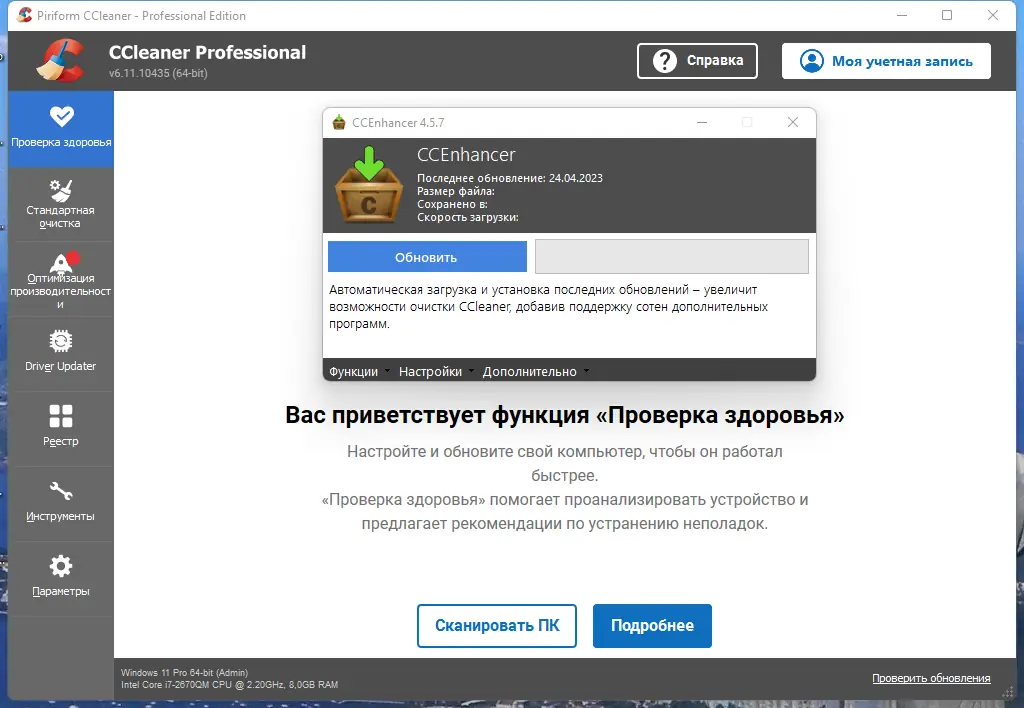Image resolution: width=1024 pixels, height=708 pixels.
Task: Expand the Настройки menu in CCEnhancer
Action: [431, 370]
